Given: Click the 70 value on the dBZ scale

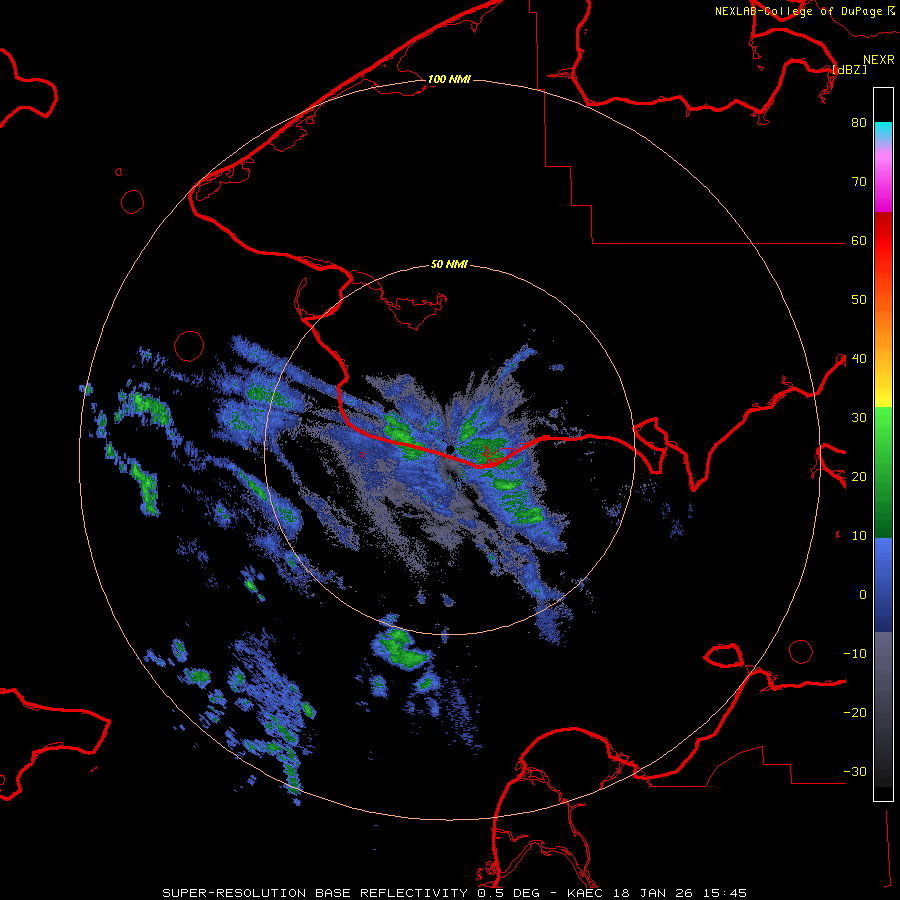Looking at the screenshot, I should (859, 181).
